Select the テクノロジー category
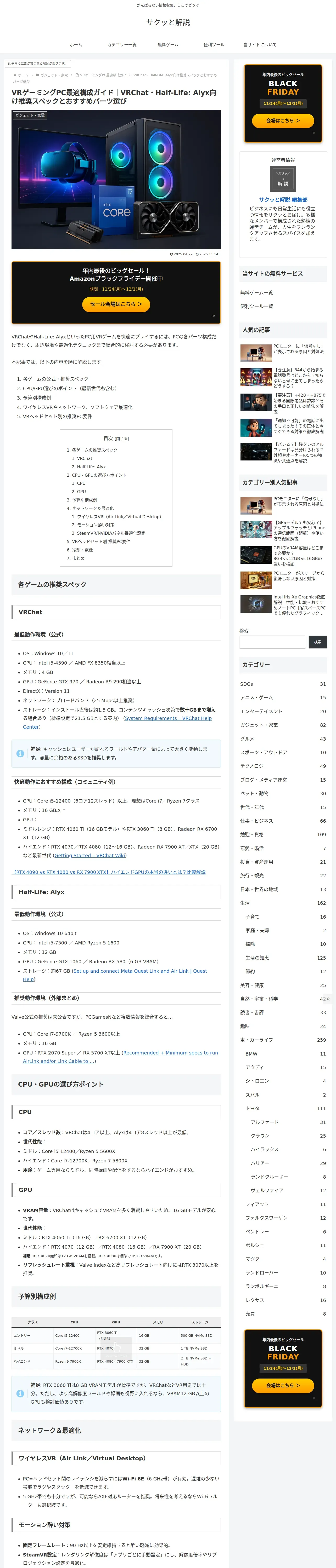This screenshot has height=1568, width=336. [x=283, y=766]
